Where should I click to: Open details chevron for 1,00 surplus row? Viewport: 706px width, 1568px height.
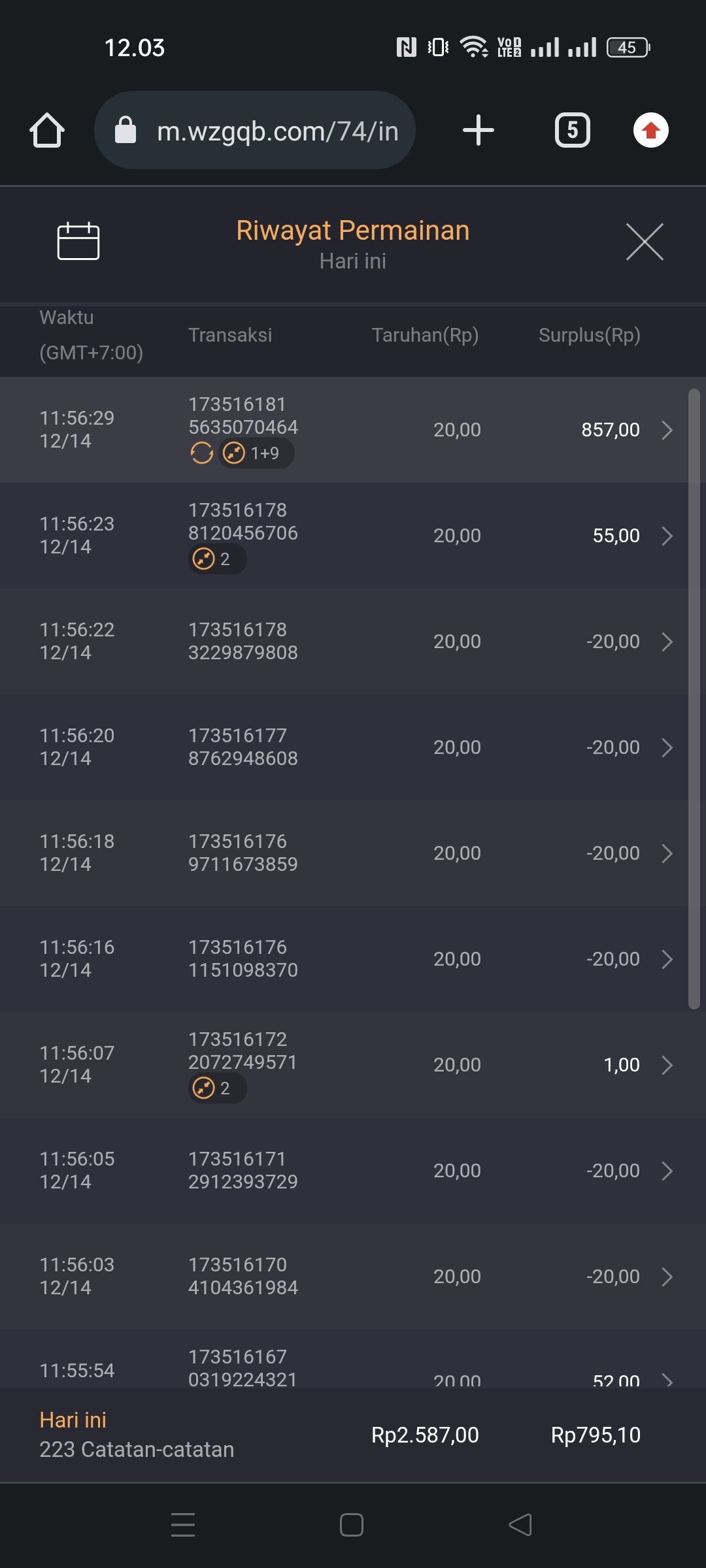tap(667, 1065)
